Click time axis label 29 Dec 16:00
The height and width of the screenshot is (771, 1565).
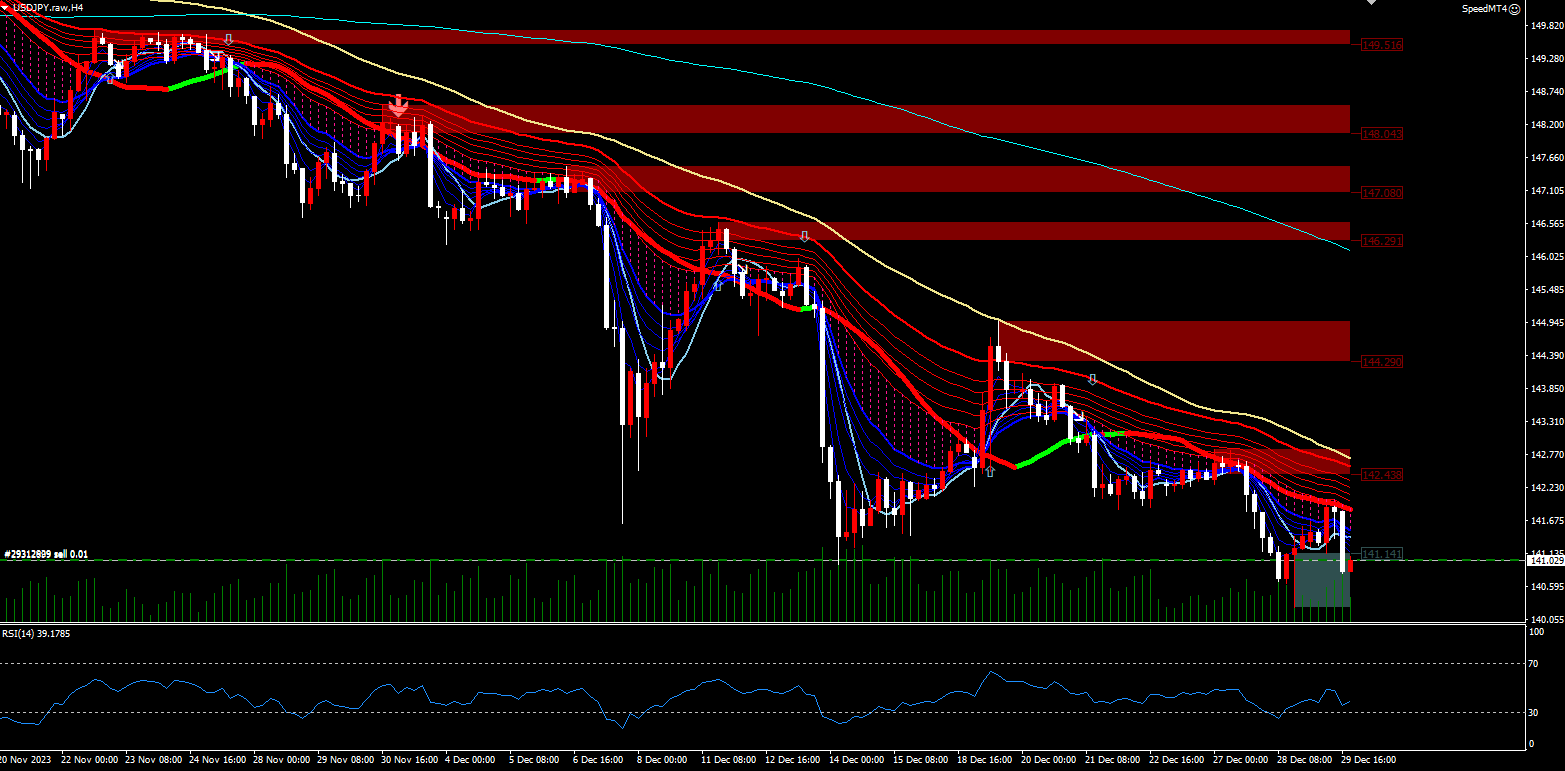tap(1369, 759)
